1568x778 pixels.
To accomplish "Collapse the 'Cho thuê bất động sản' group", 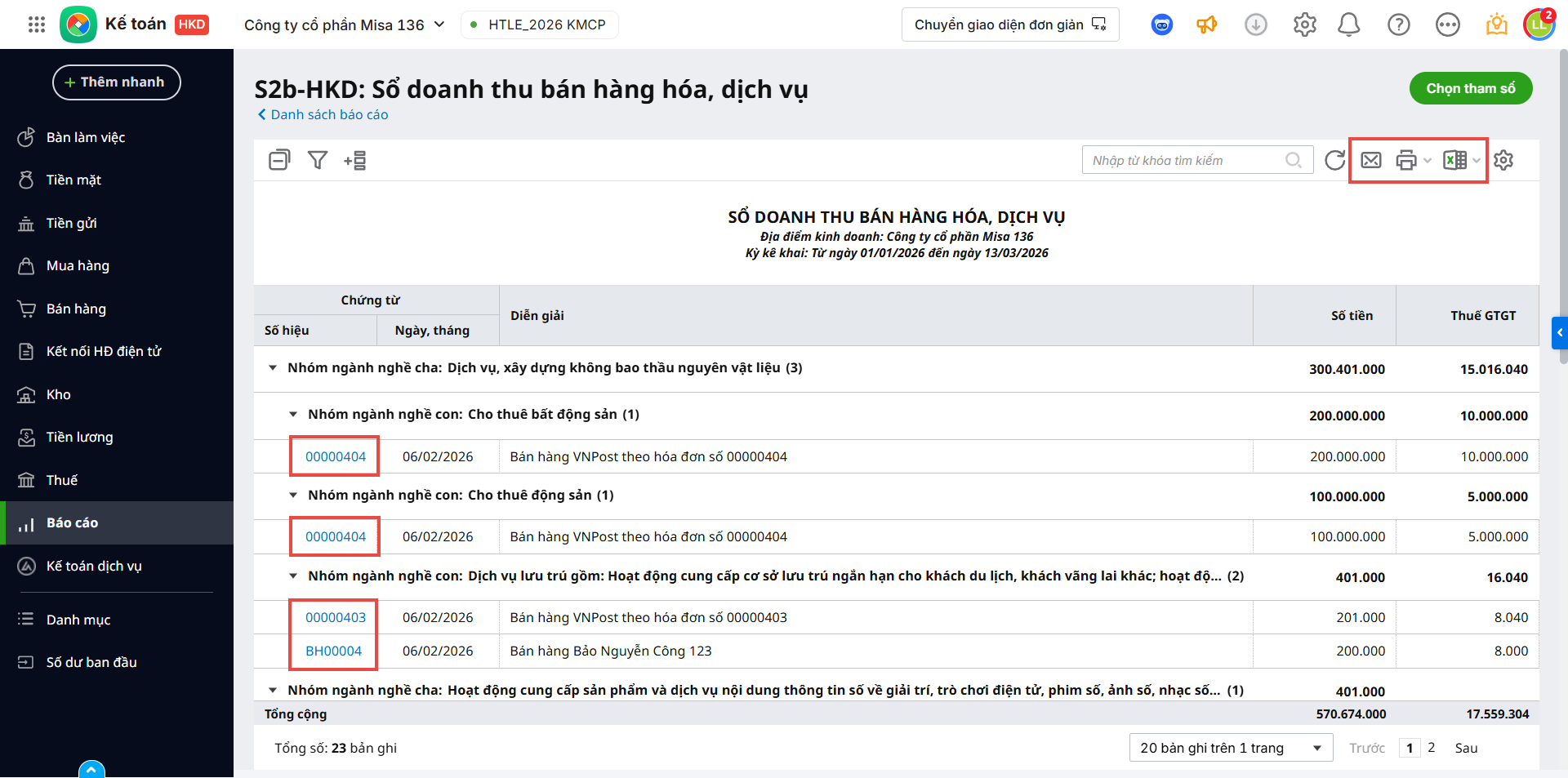I will [x=293, y=415].
